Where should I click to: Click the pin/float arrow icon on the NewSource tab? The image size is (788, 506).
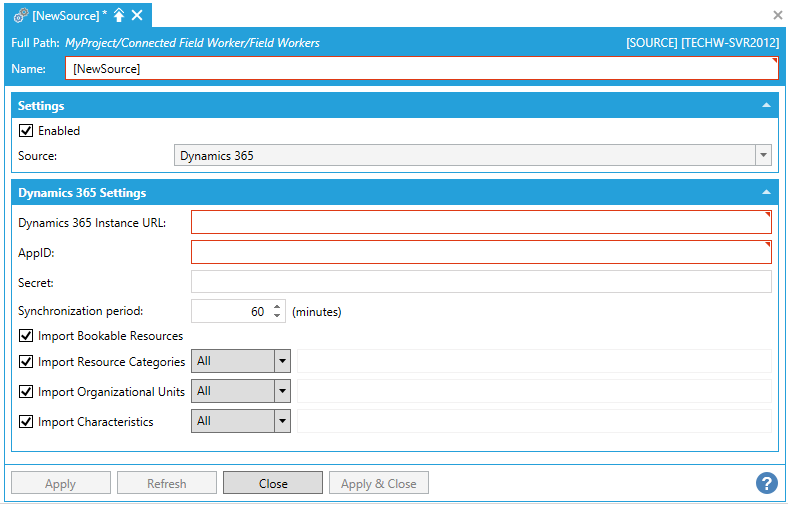point(119,15)
